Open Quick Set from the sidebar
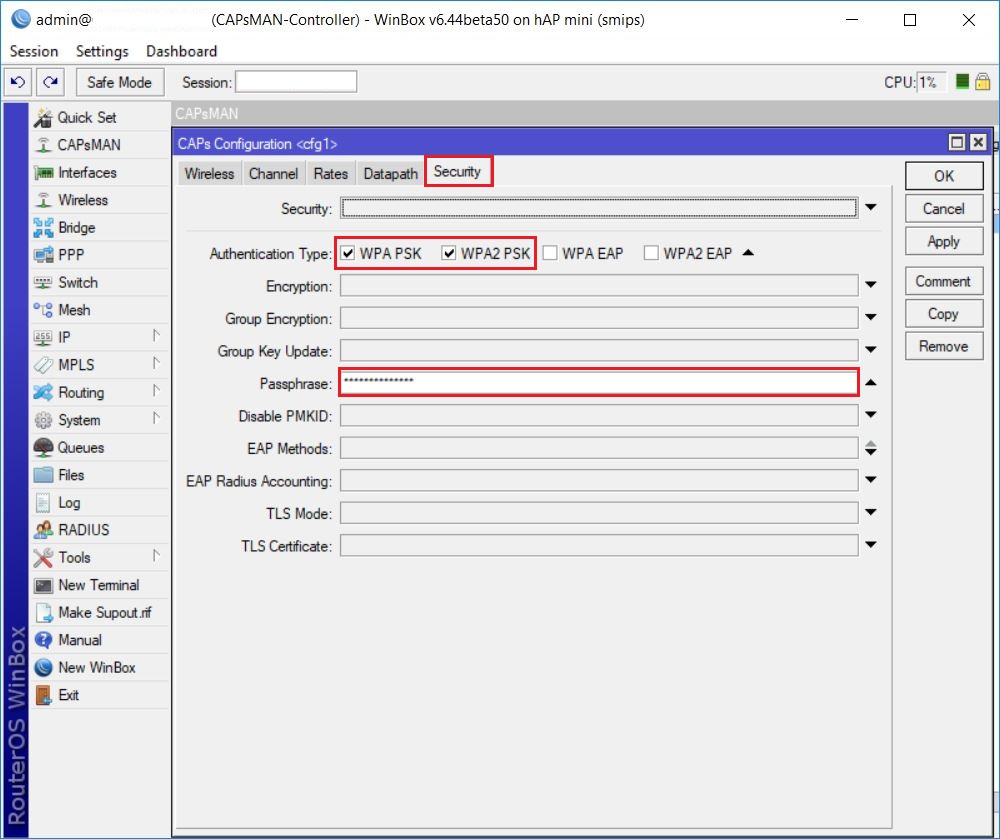 (100, 117)
